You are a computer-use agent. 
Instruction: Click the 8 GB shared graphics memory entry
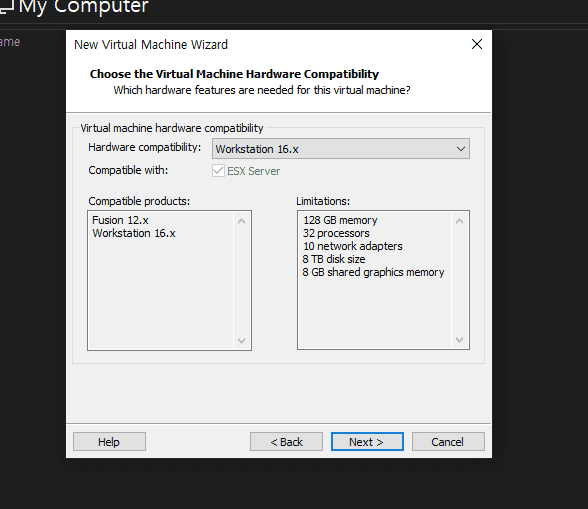[374, 272]
